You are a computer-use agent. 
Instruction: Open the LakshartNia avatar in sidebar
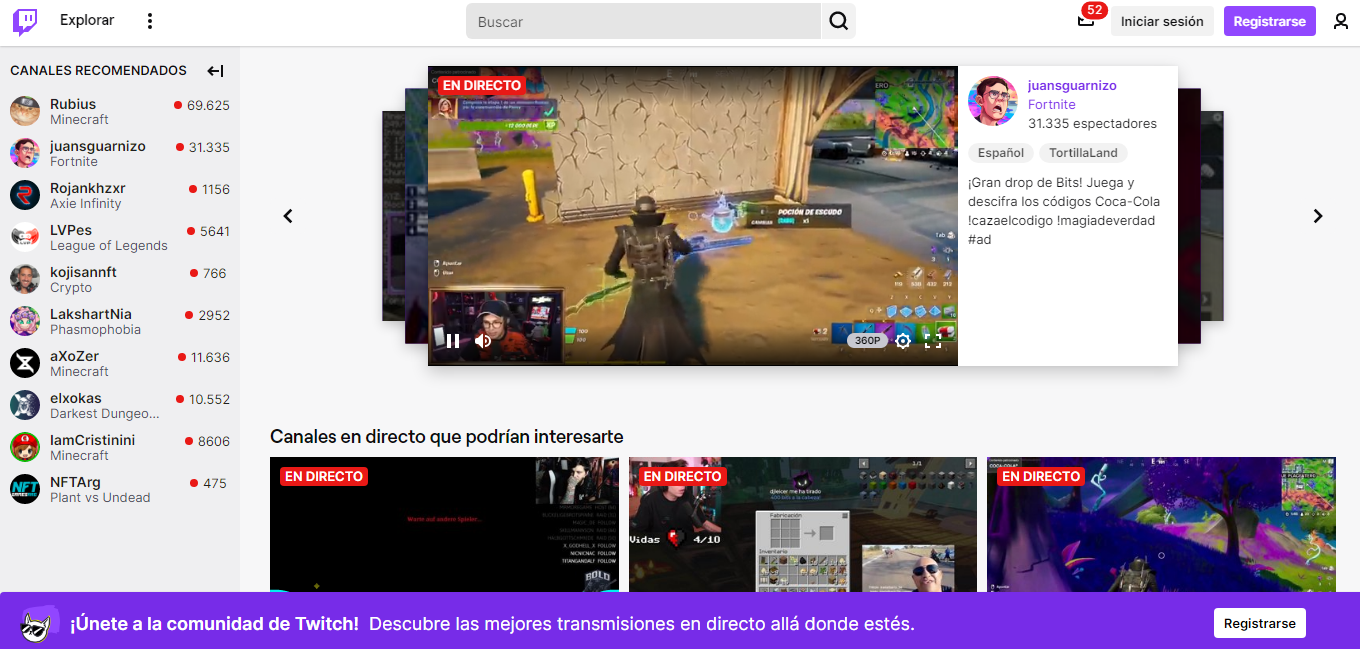25,321
